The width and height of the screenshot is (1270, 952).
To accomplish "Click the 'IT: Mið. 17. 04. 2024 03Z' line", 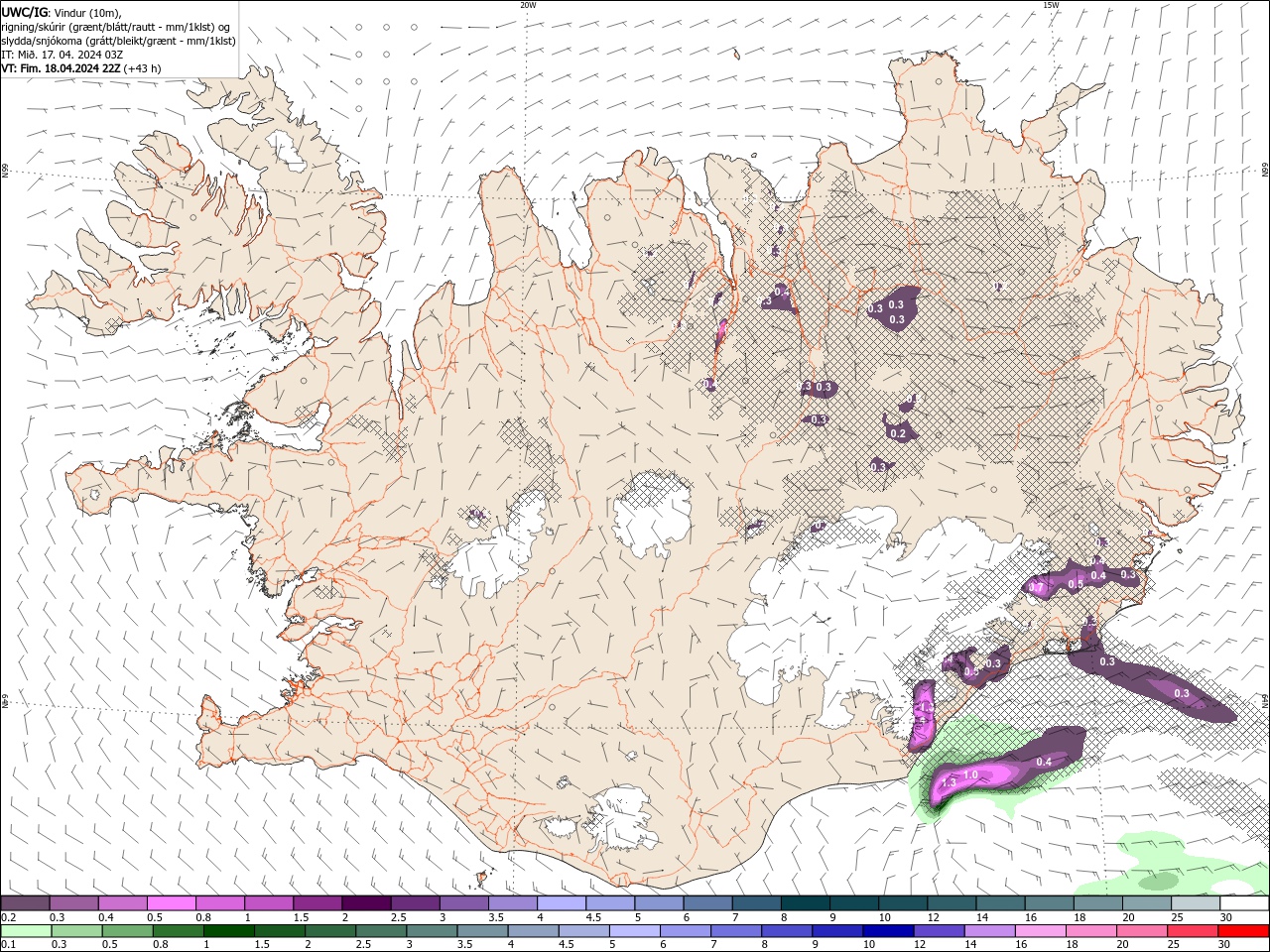I will (63, 55).
